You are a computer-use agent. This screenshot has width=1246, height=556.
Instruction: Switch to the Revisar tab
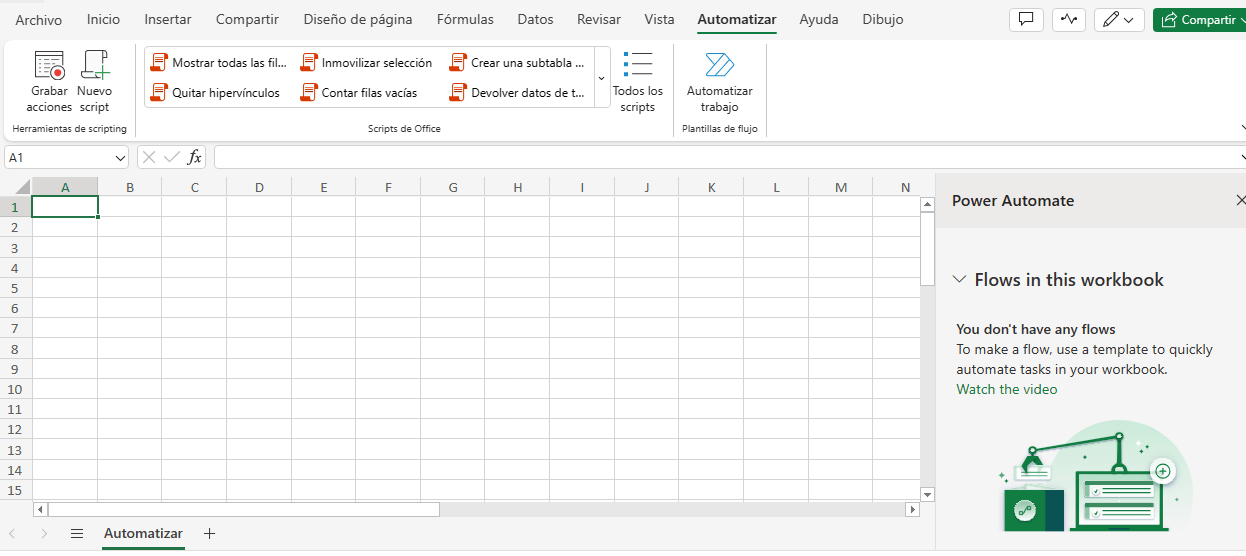(x=599, y=20)
